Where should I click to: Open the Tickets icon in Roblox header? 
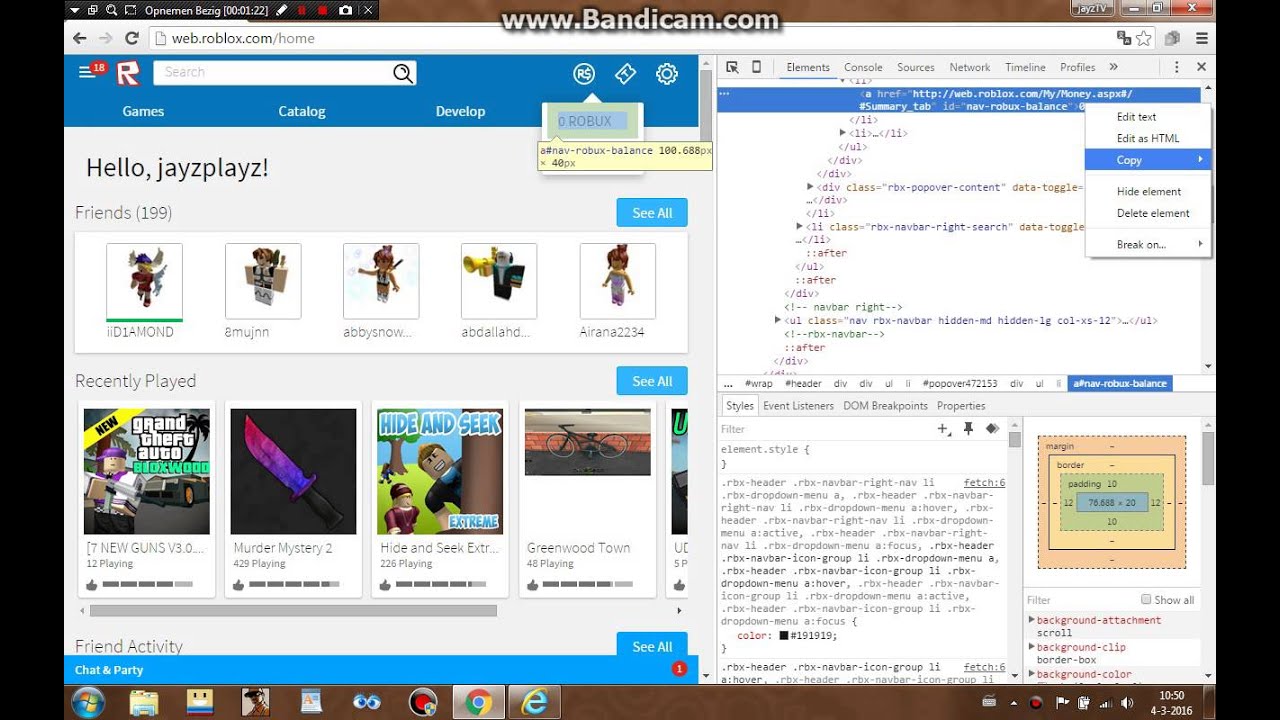[625, 73]
